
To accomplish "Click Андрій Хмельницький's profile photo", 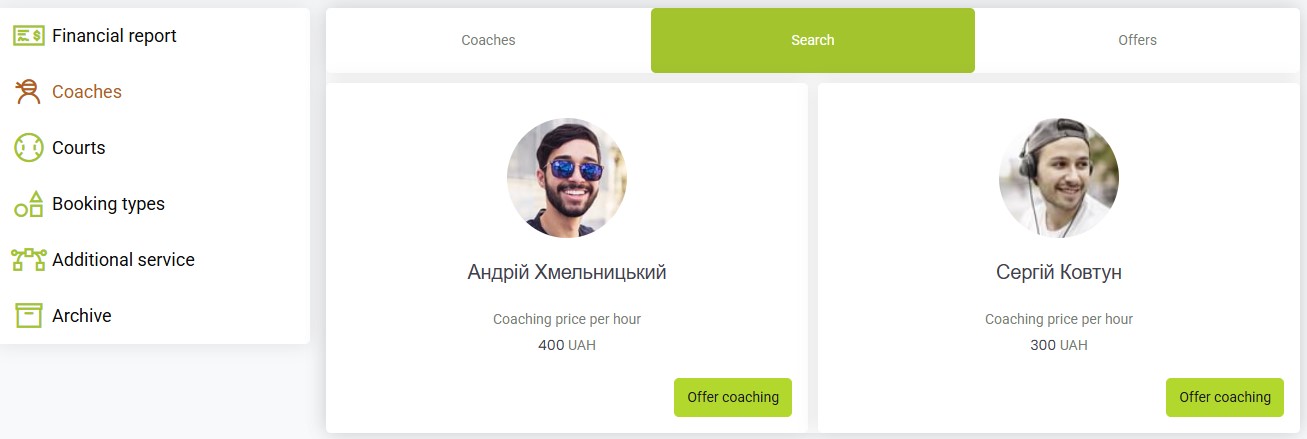I will pyautogui.click(x=567, y=178).
